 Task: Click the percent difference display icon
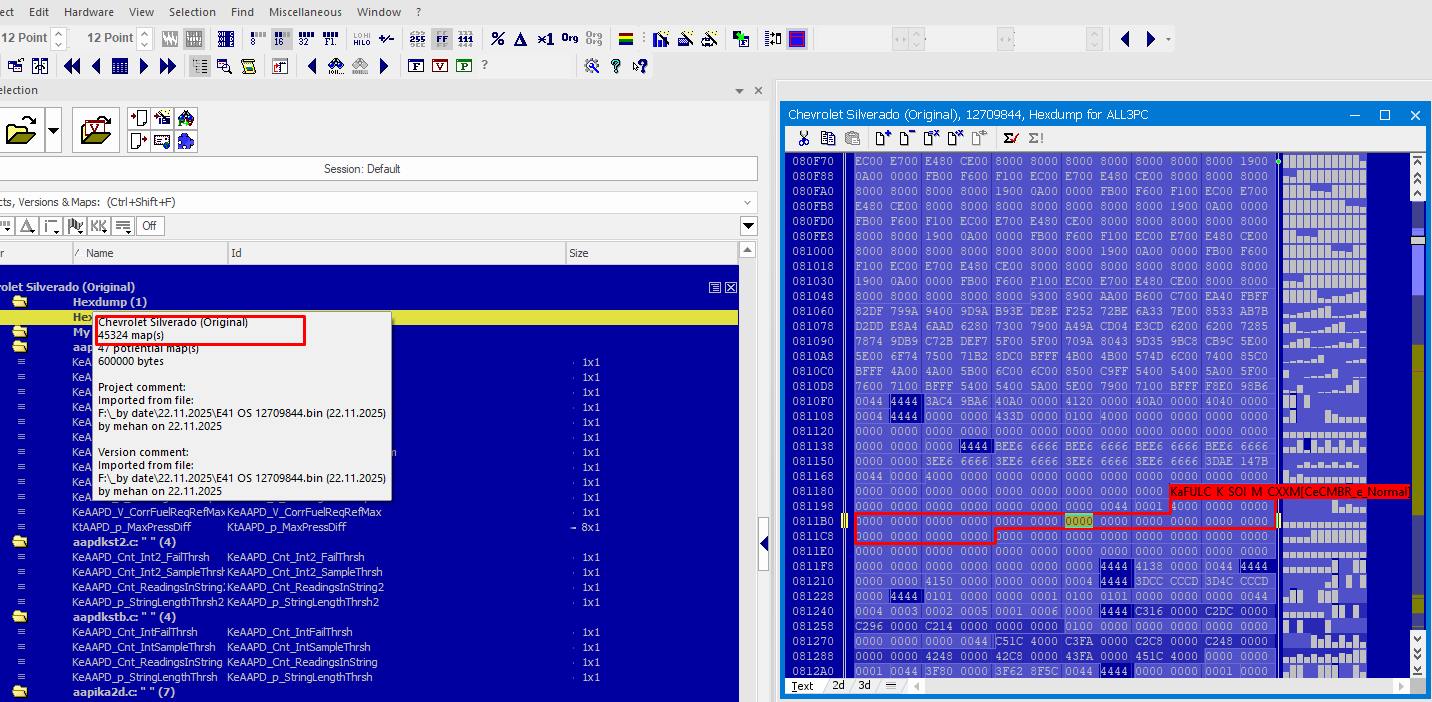point(497,39)
